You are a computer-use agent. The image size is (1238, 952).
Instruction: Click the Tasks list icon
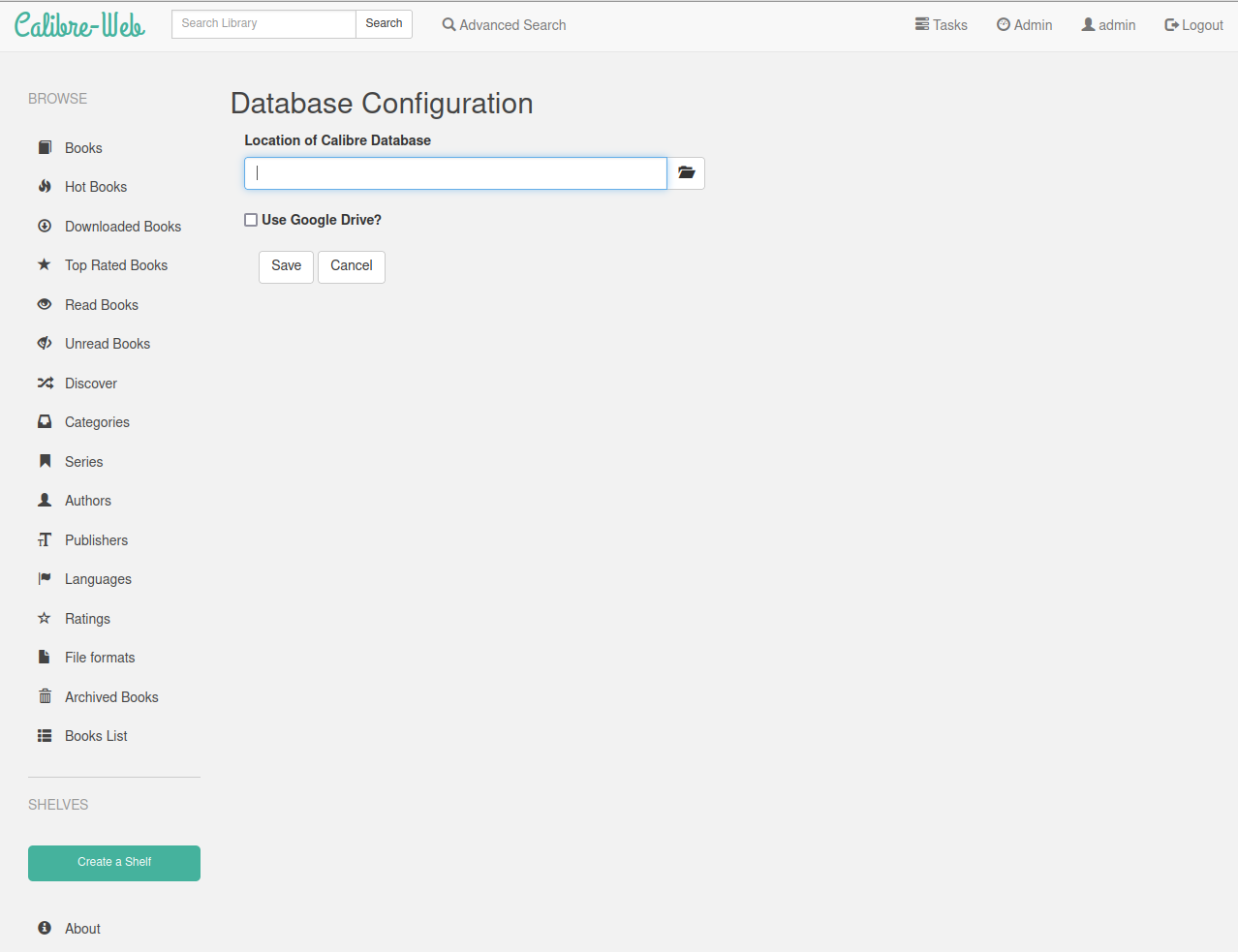pyautogui.click(x=922, y=24)
